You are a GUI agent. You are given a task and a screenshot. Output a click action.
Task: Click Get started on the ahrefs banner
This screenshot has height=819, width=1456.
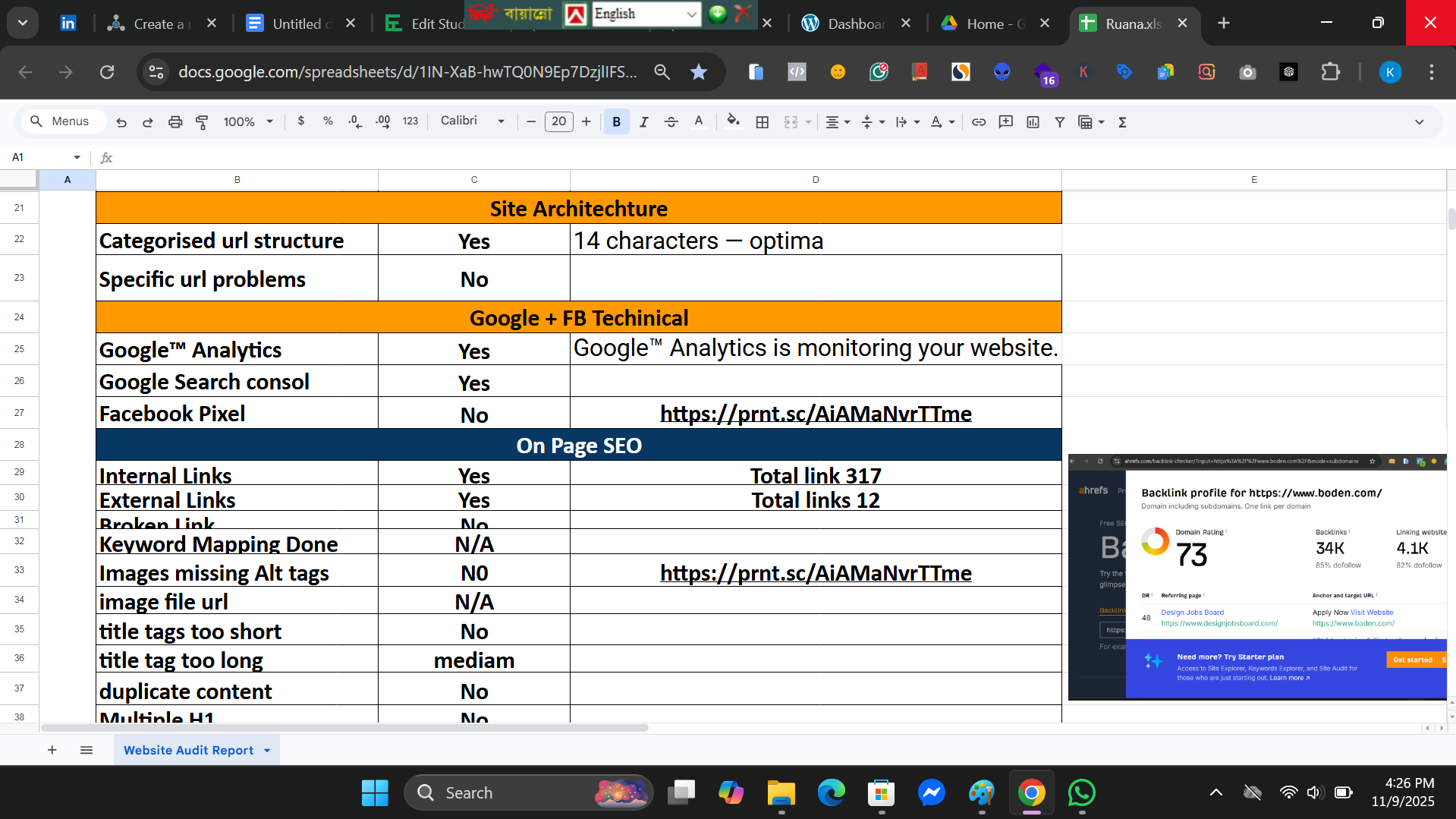tap(1413, 660)
